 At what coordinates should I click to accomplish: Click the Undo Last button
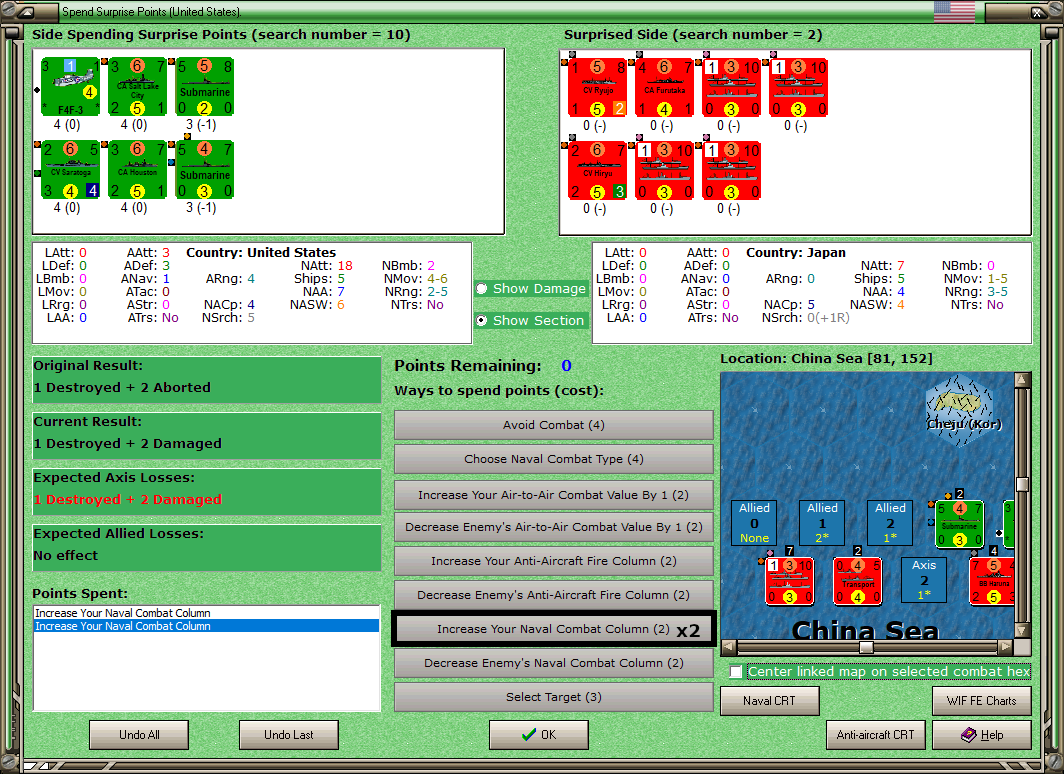coord(288,735)
